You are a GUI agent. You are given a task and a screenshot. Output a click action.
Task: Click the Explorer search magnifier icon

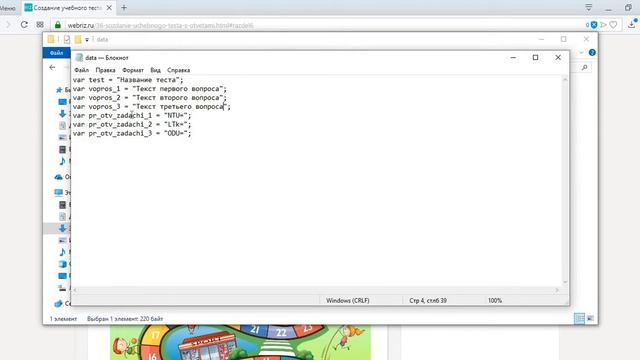pyautogui.click(x=584, y=67)
